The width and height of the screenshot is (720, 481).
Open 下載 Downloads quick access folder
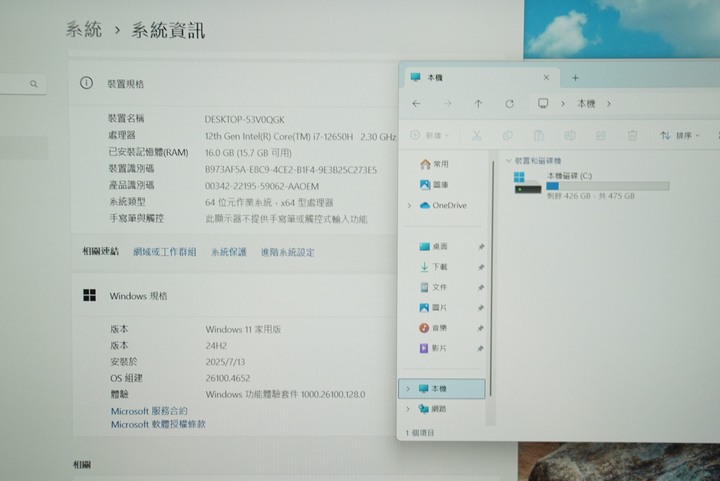[433, 267]
